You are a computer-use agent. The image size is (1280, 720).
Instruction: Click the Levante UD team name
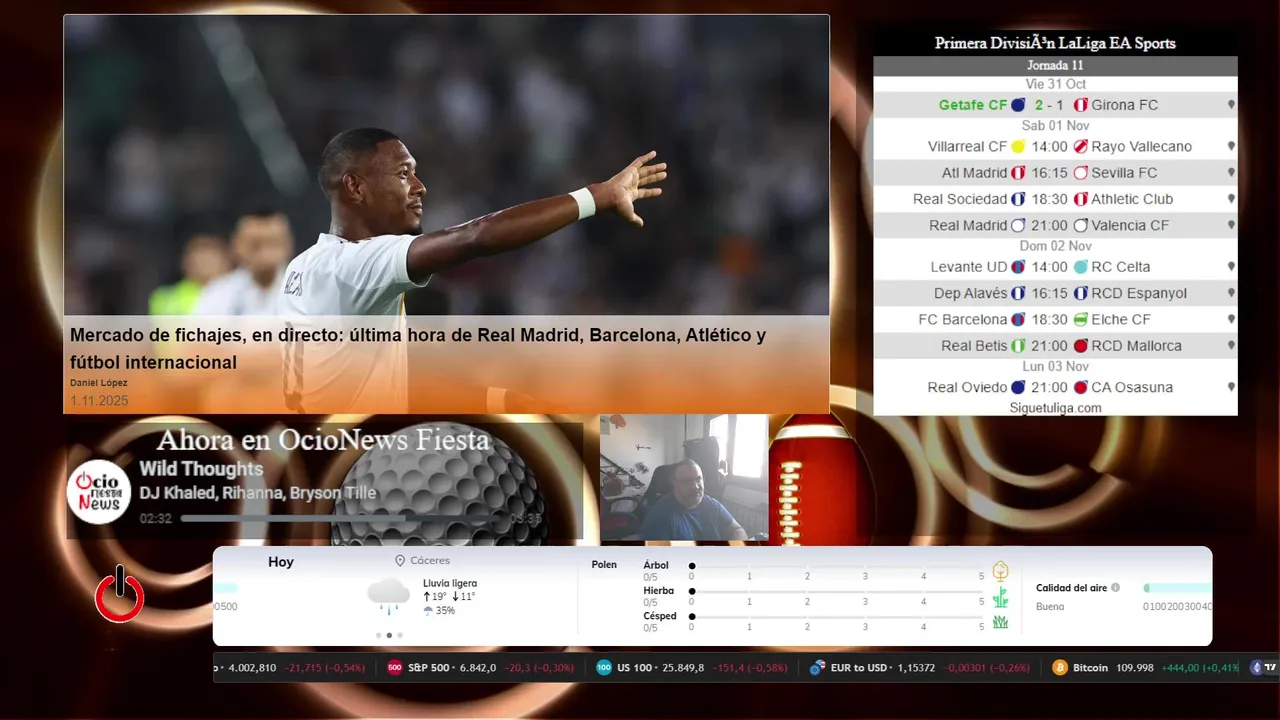pyautogui.click(x=969, y=267)
